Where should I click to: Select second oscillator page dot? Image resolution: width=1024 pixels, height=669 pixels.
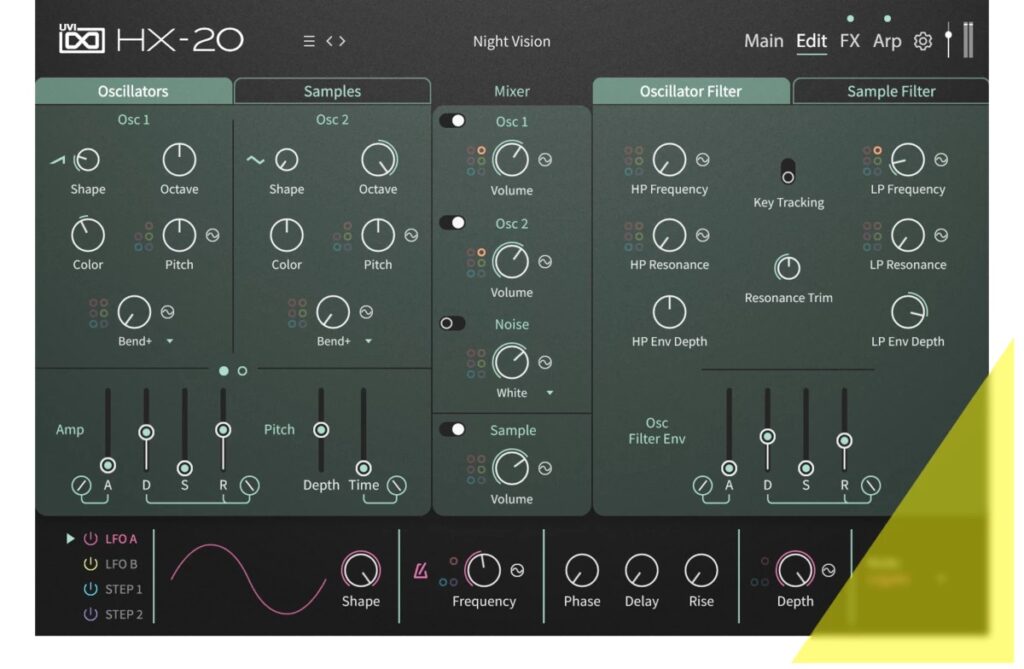pos(242,371)
